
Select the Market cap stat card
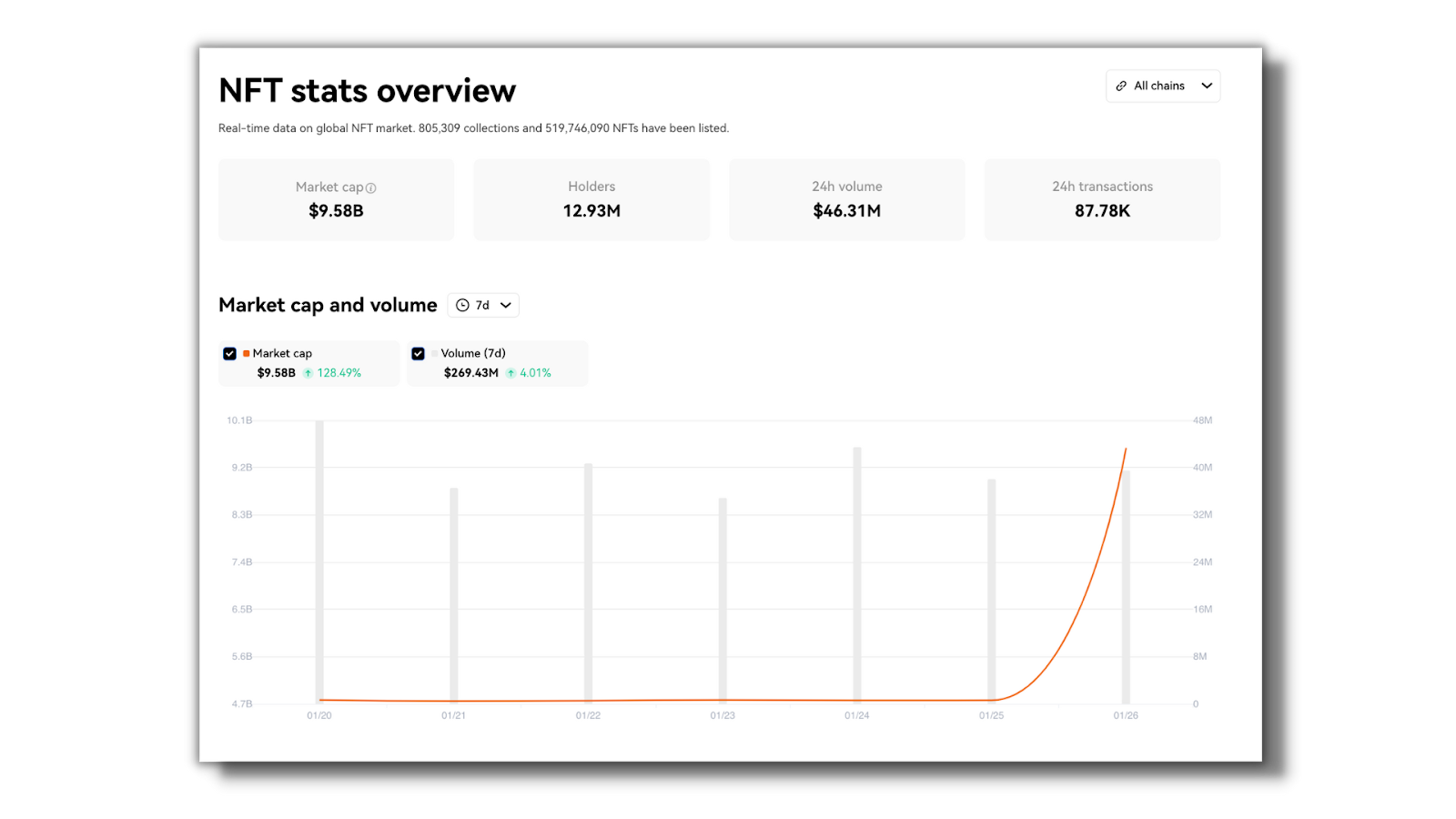point(336,199)
